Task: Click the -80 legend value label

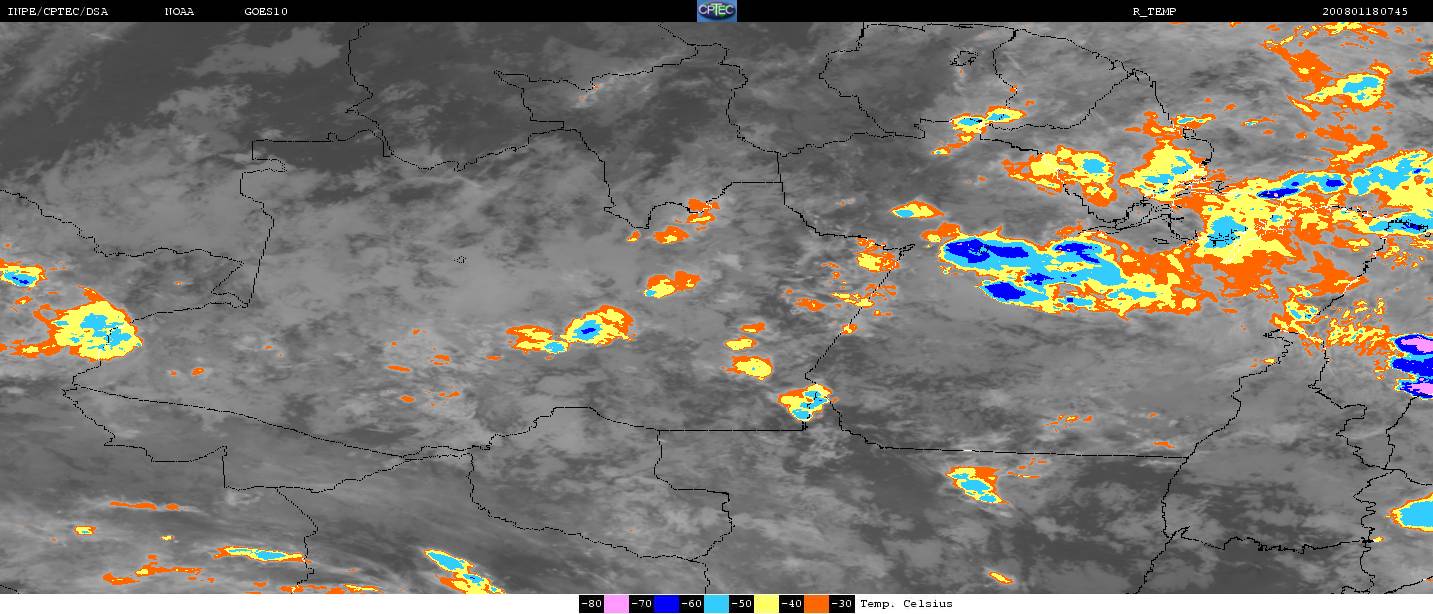Action: [x=591, y=603]
